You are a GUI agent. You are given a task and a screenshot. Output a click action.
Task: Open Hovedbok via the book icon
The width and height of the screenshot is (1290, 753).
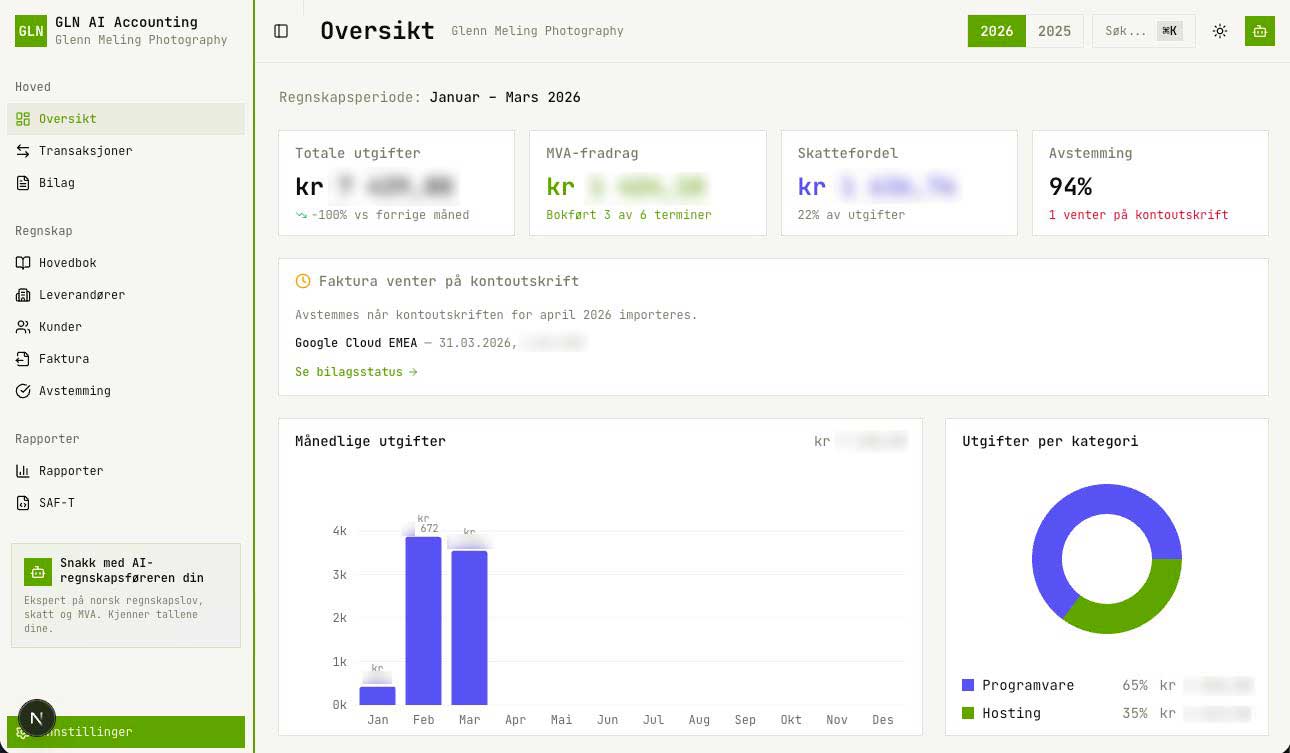click(23, 262)
